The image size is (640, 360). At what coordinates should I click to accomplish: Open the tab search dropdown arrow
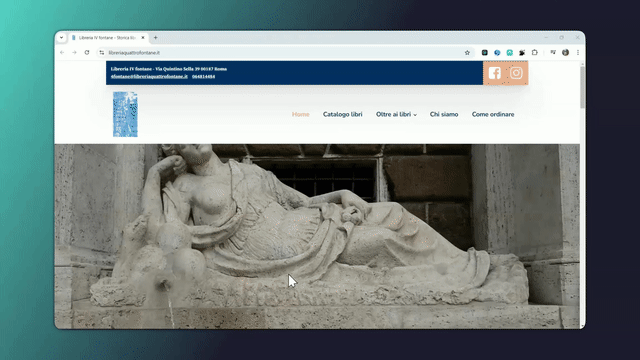coord(61,38)
